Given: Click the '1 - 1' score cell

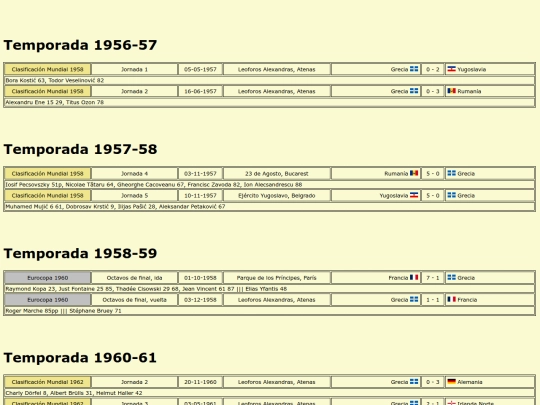Looking at the screenshot, I should click(x=433, y=300).
